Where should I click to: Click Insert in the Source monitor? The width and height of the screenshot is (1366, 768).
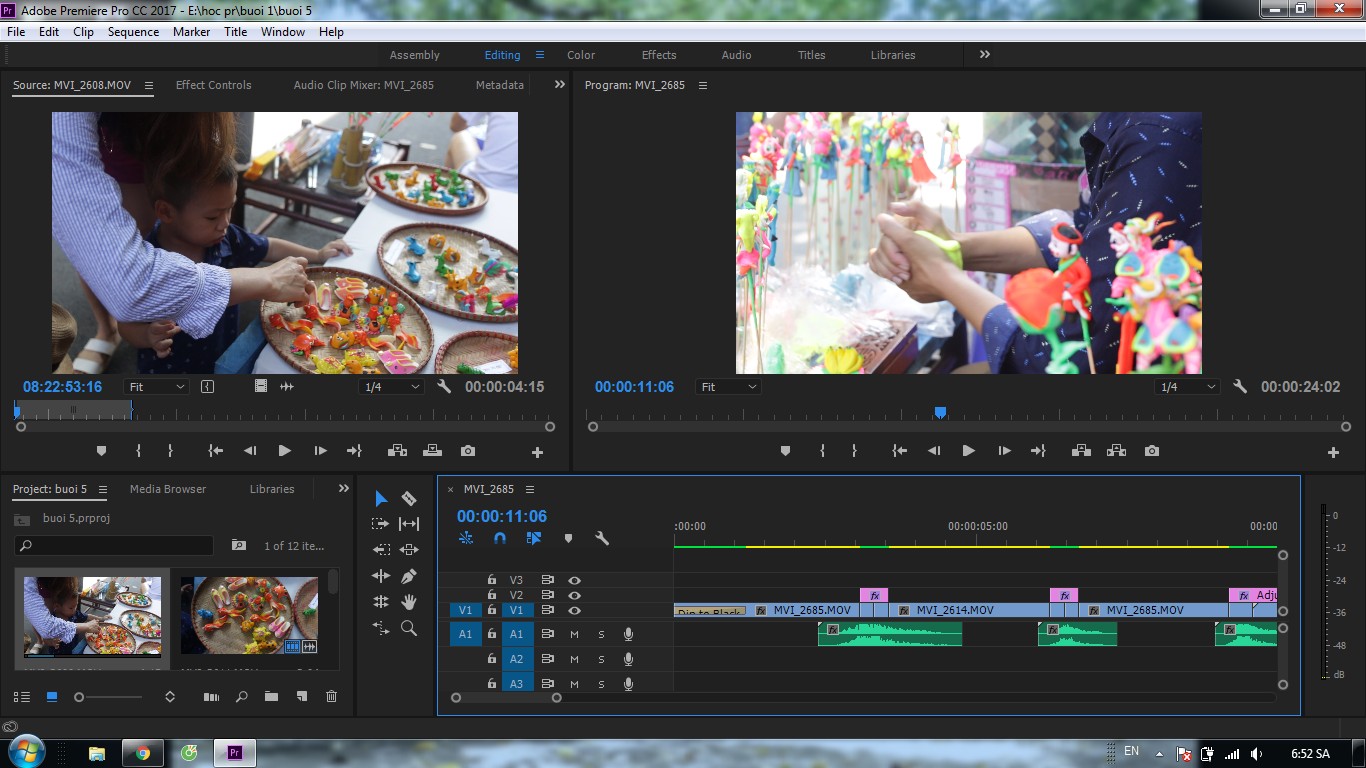click(x=397, y=451)
